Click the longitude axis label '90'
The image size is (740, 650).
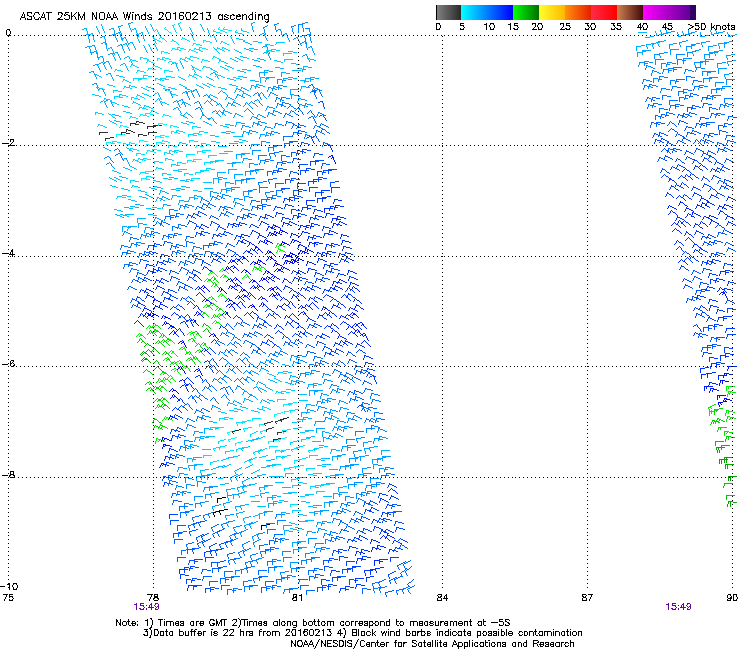coord(732,598)
